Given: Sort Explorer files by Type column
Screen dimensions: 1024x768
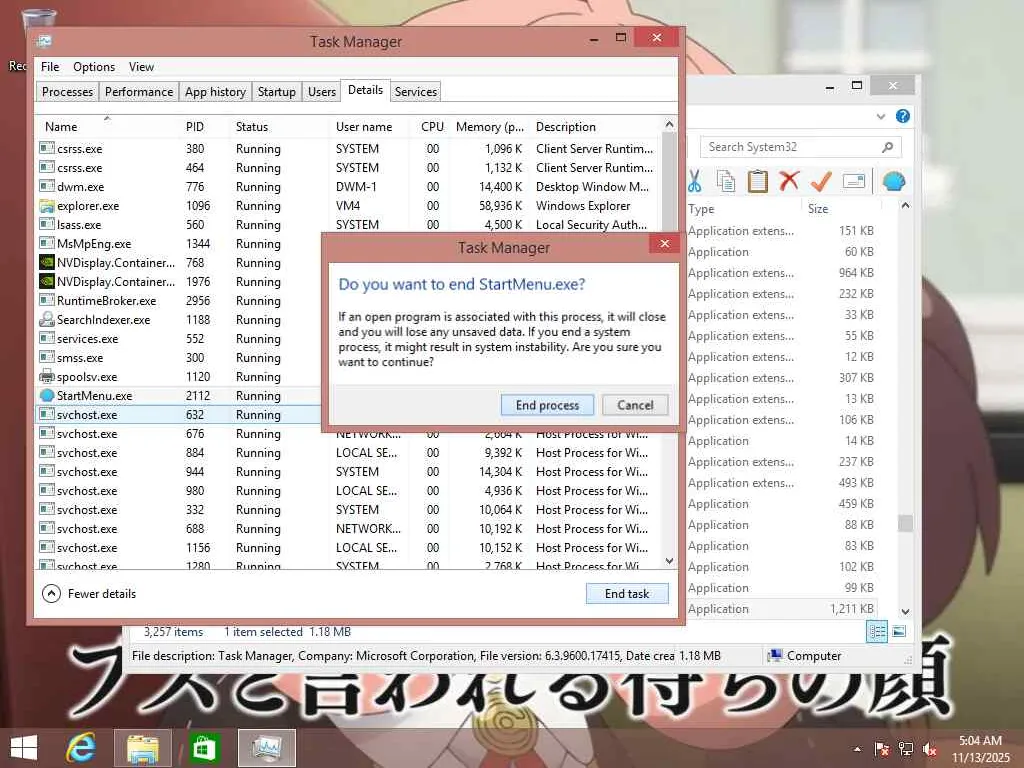Looking at the screenshot, I should pos(743,209).
